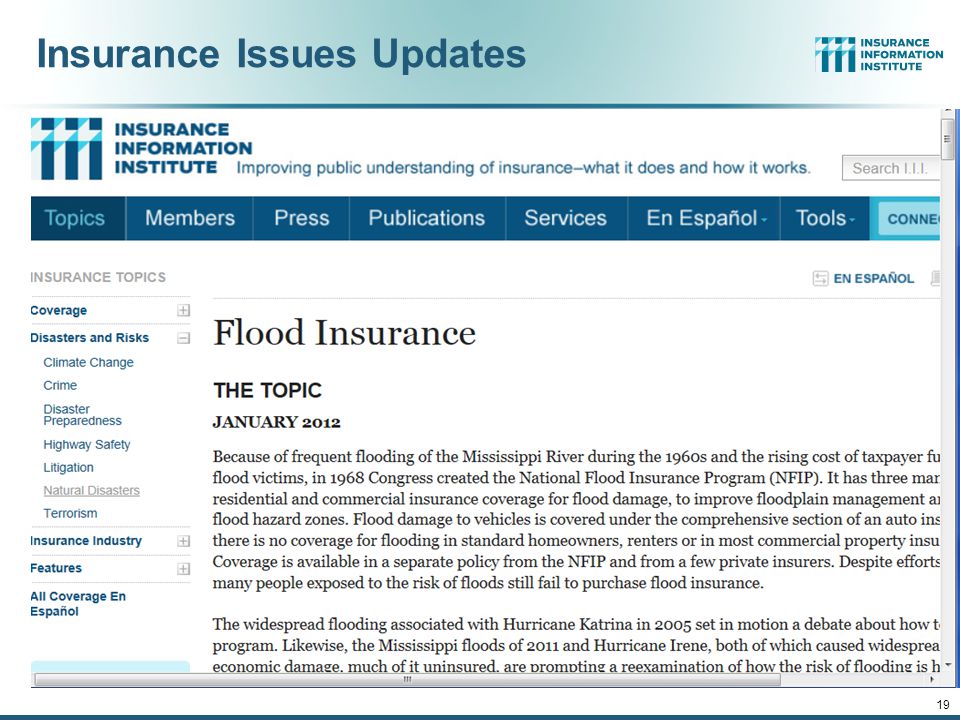This screenshot has height=720, width=960.
Task: Open the Highway Safety subtopic
Action: (86, 444)
